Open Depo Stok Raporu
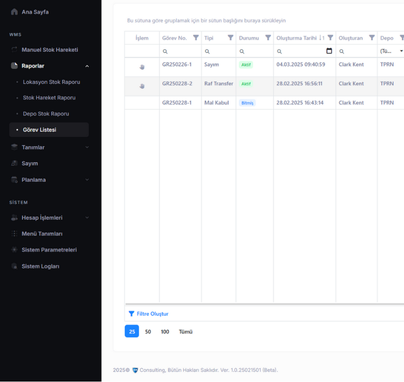 [x=46, y=114]
